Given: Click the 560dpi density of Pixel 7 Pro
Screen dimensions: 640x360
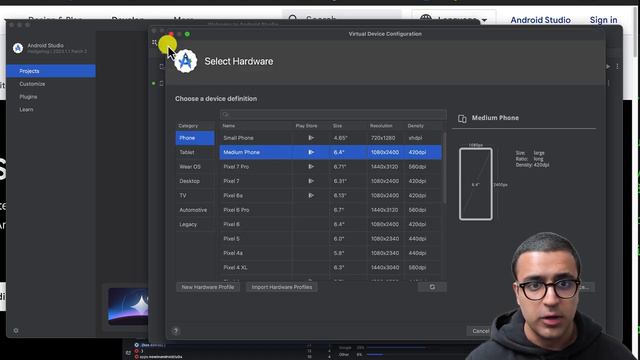Looking at the screenshot, I should (417, 167).
